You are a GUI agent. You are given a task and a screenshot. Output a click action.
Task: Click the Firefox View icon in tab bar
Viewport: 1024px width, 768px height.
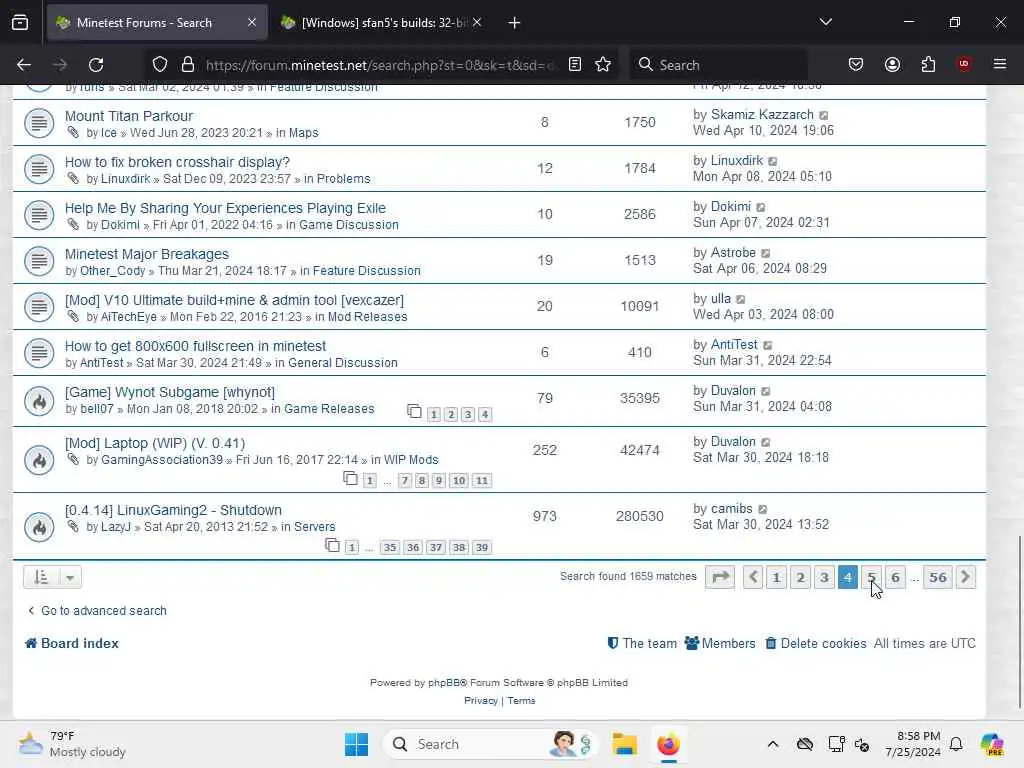(20, 23)
